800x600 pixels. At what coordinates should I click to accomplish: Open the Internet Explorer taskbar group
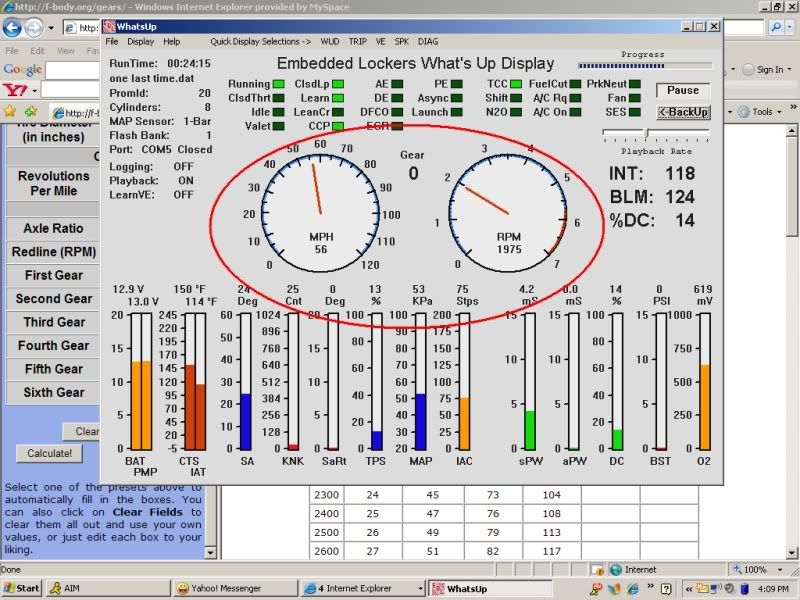pyautogui.click(x=363, y=588)
